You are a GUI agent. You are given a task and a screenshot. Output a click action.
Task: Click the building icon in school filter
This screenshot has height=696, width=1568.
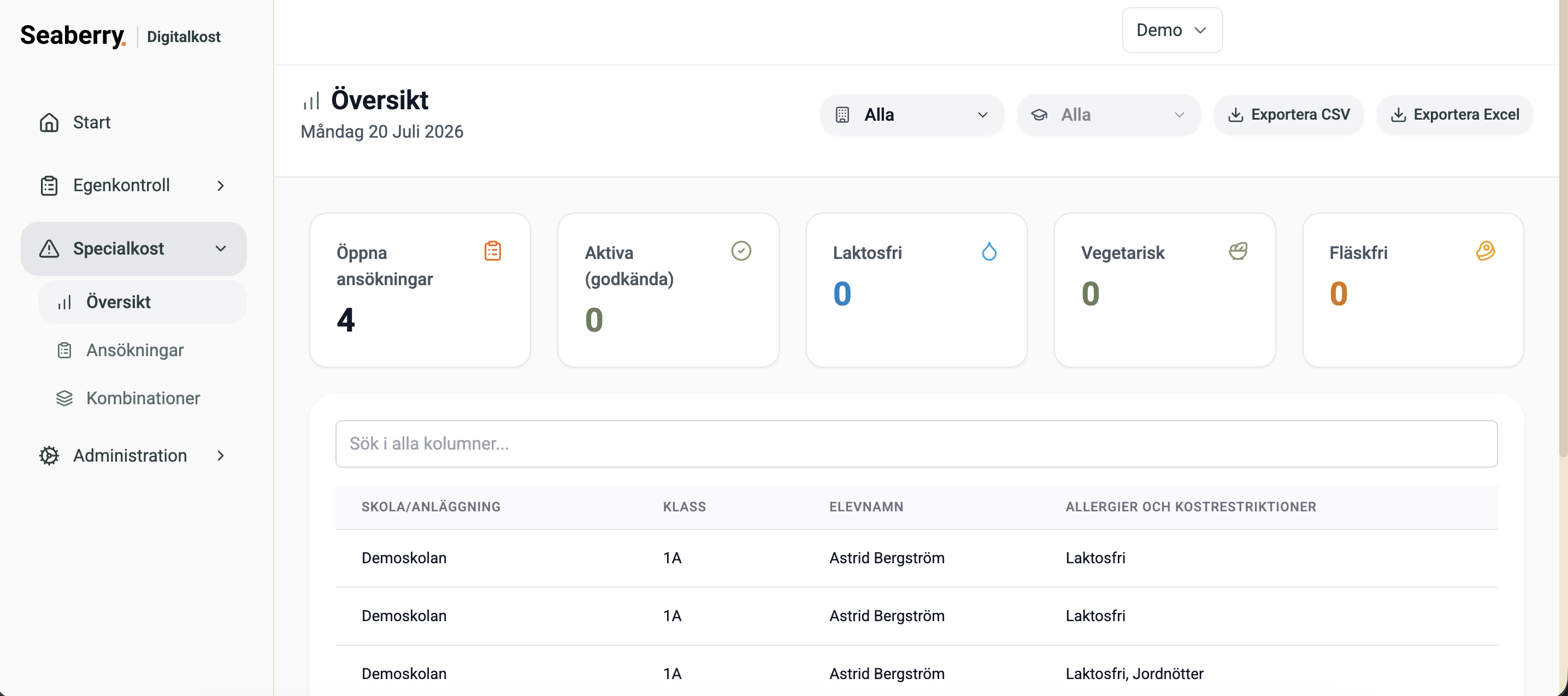[x=842, y=115]
